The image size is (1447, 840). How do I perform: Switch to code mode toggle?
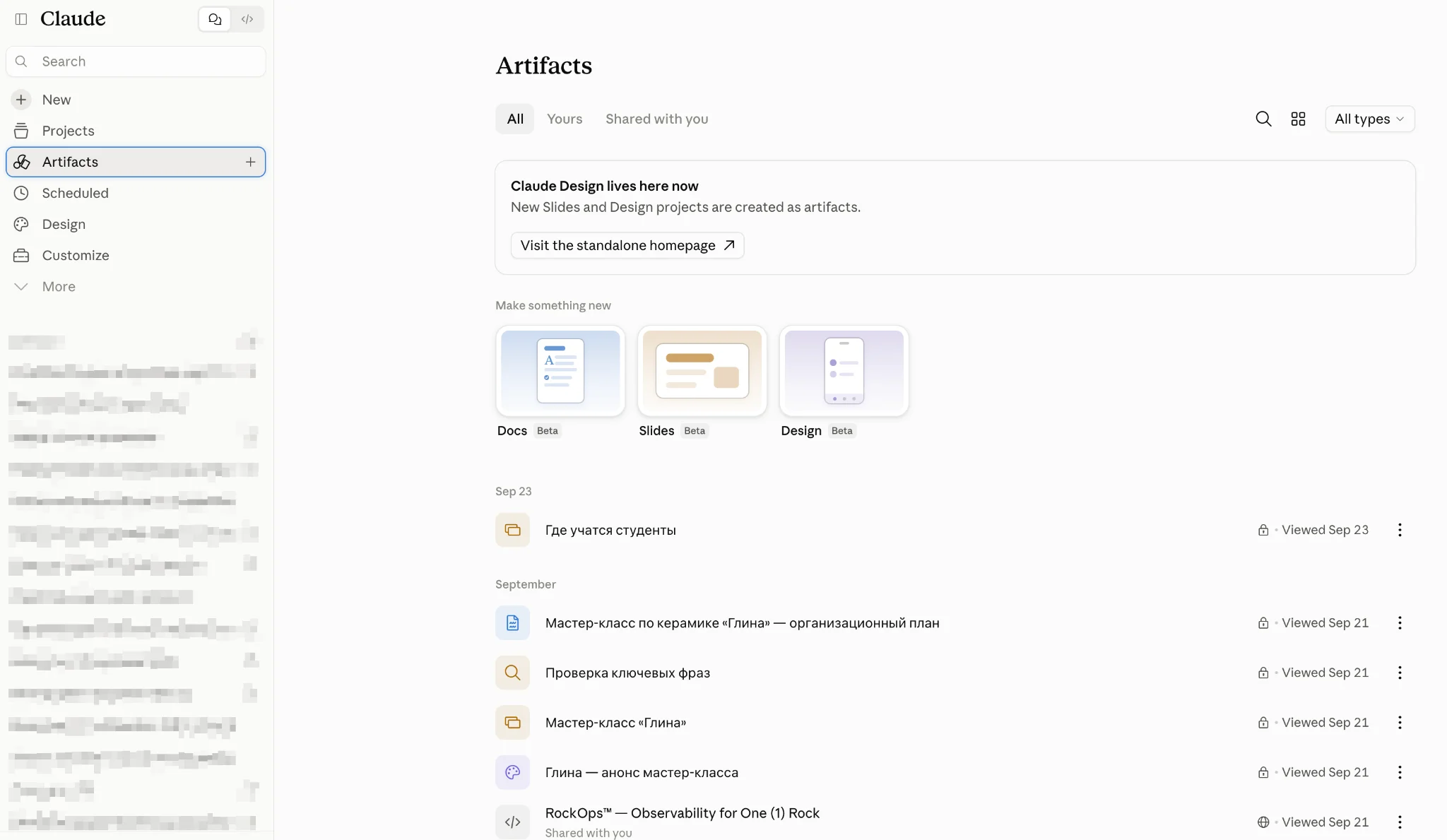[247, 19]
